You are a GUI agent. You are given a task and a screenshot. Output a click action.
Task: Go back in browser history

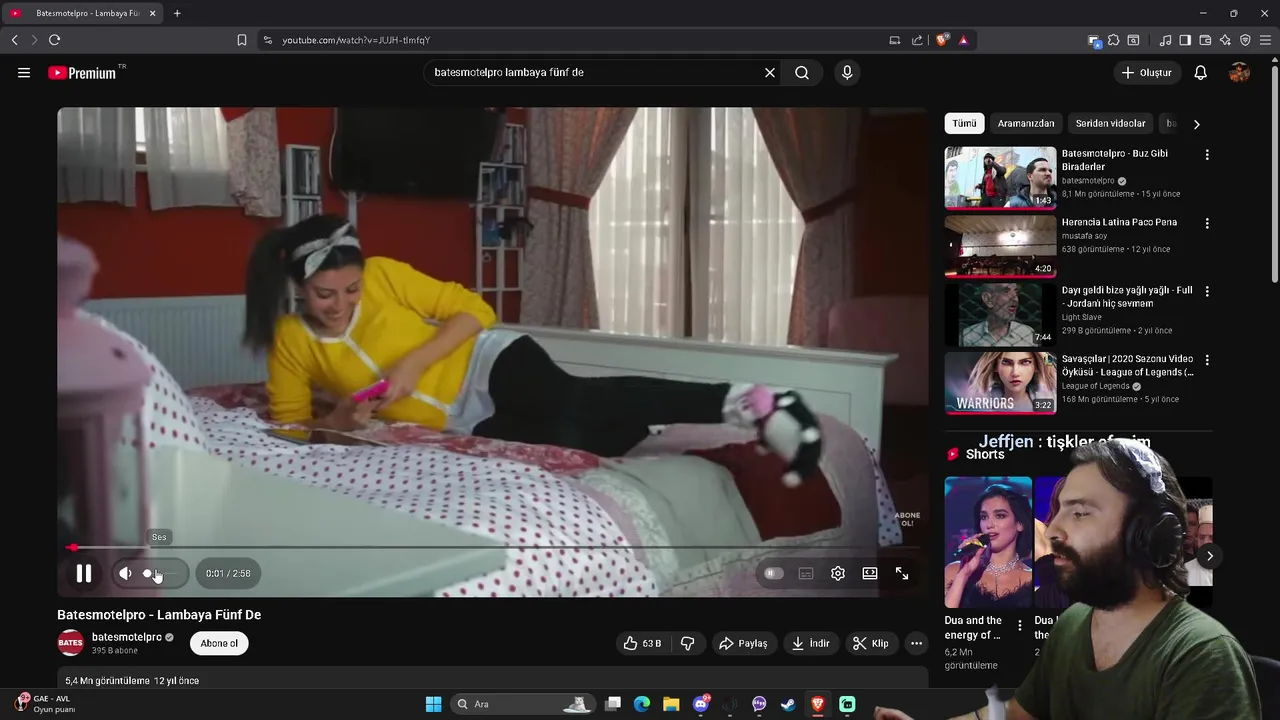coord(14,40)
